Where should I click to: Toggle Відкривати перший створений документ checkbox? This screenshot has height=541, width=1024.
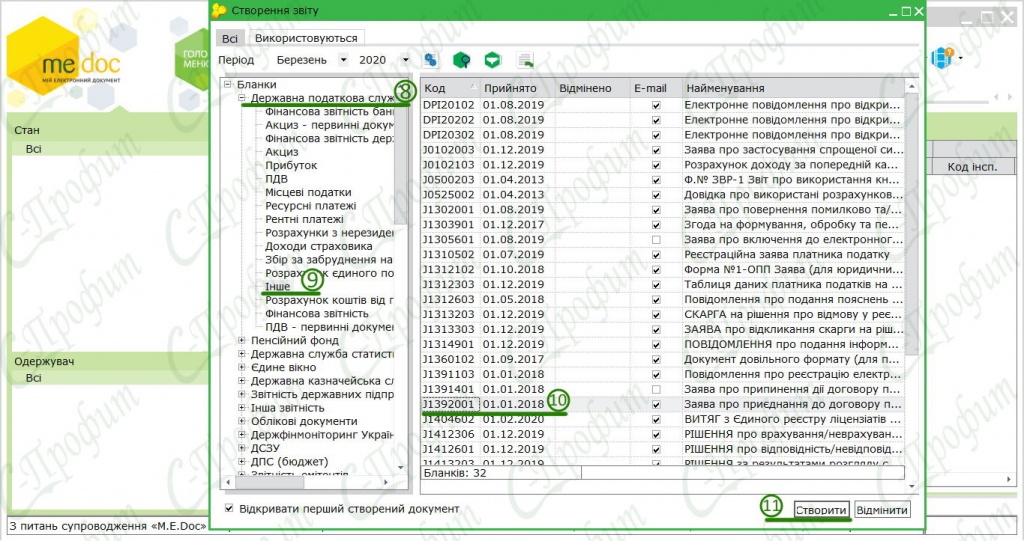point(229,508)
